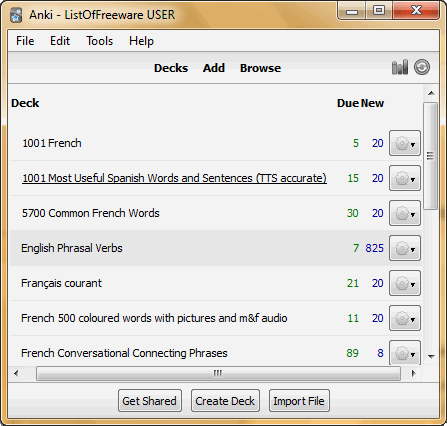
Task: Open the Help menu
Action: coord(141,41)
